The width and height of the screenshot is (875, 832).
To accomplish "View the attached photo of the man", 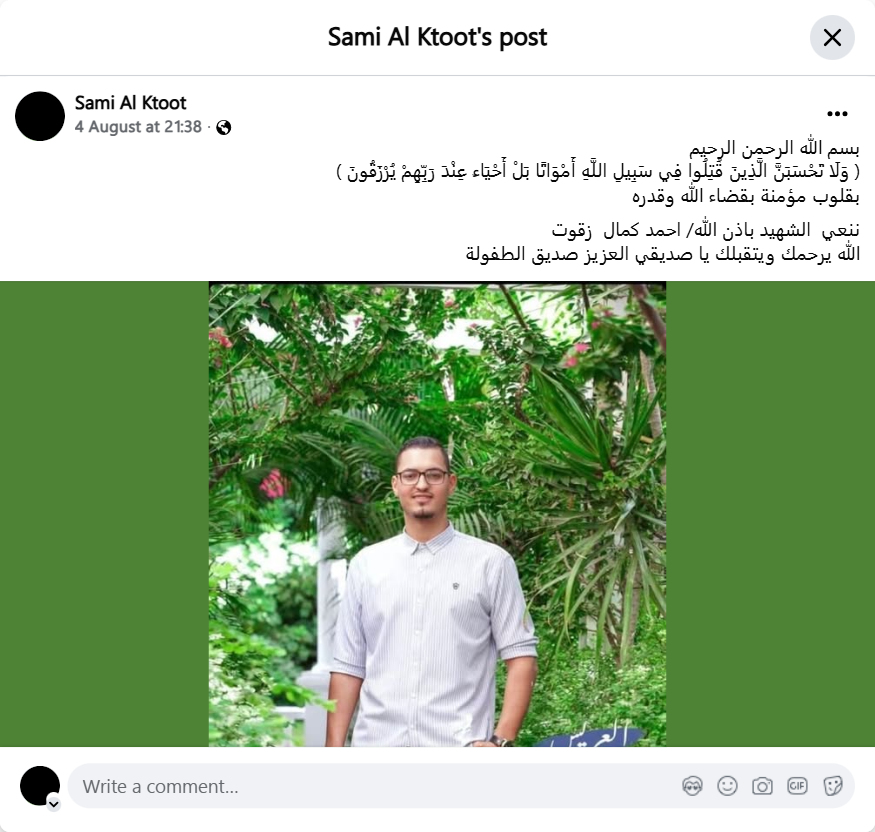I will pos(438,514).
